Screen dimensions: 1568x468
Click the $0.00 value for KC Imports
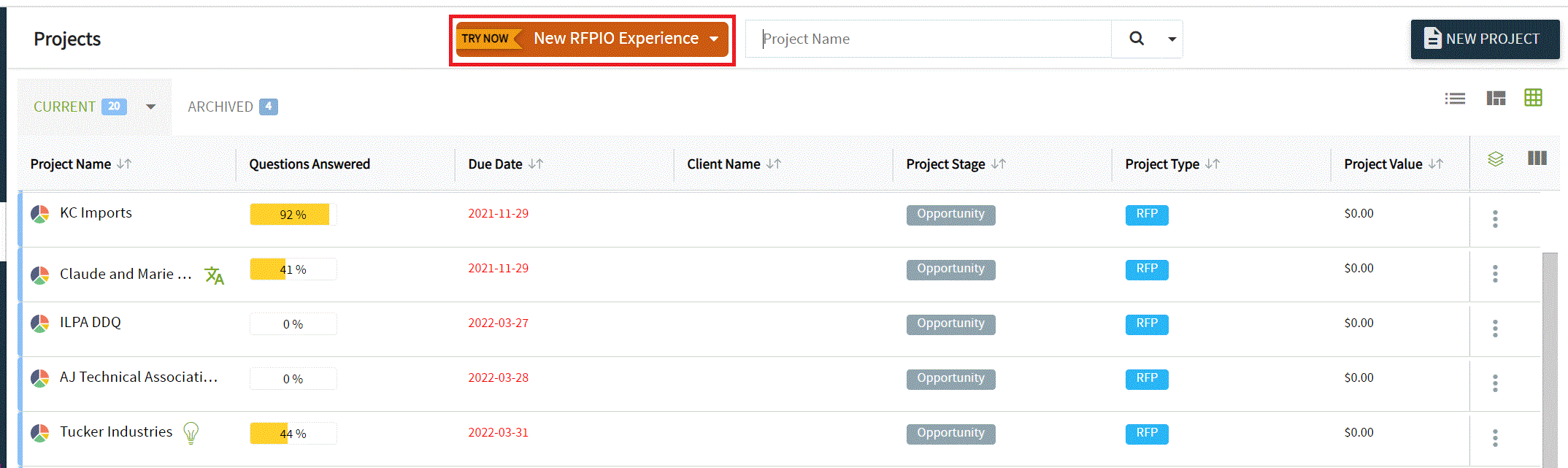pyautogui.click(x=1359, y=213)
